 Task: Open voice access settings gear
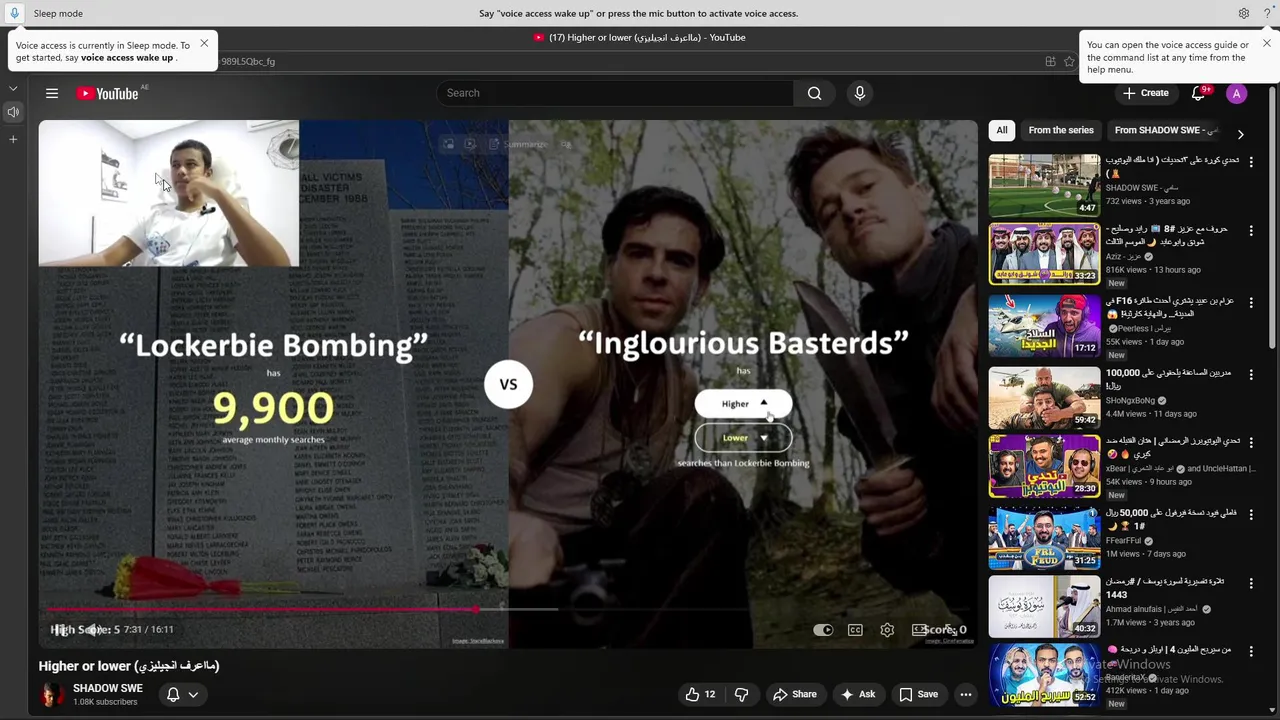click(1244, 13)
